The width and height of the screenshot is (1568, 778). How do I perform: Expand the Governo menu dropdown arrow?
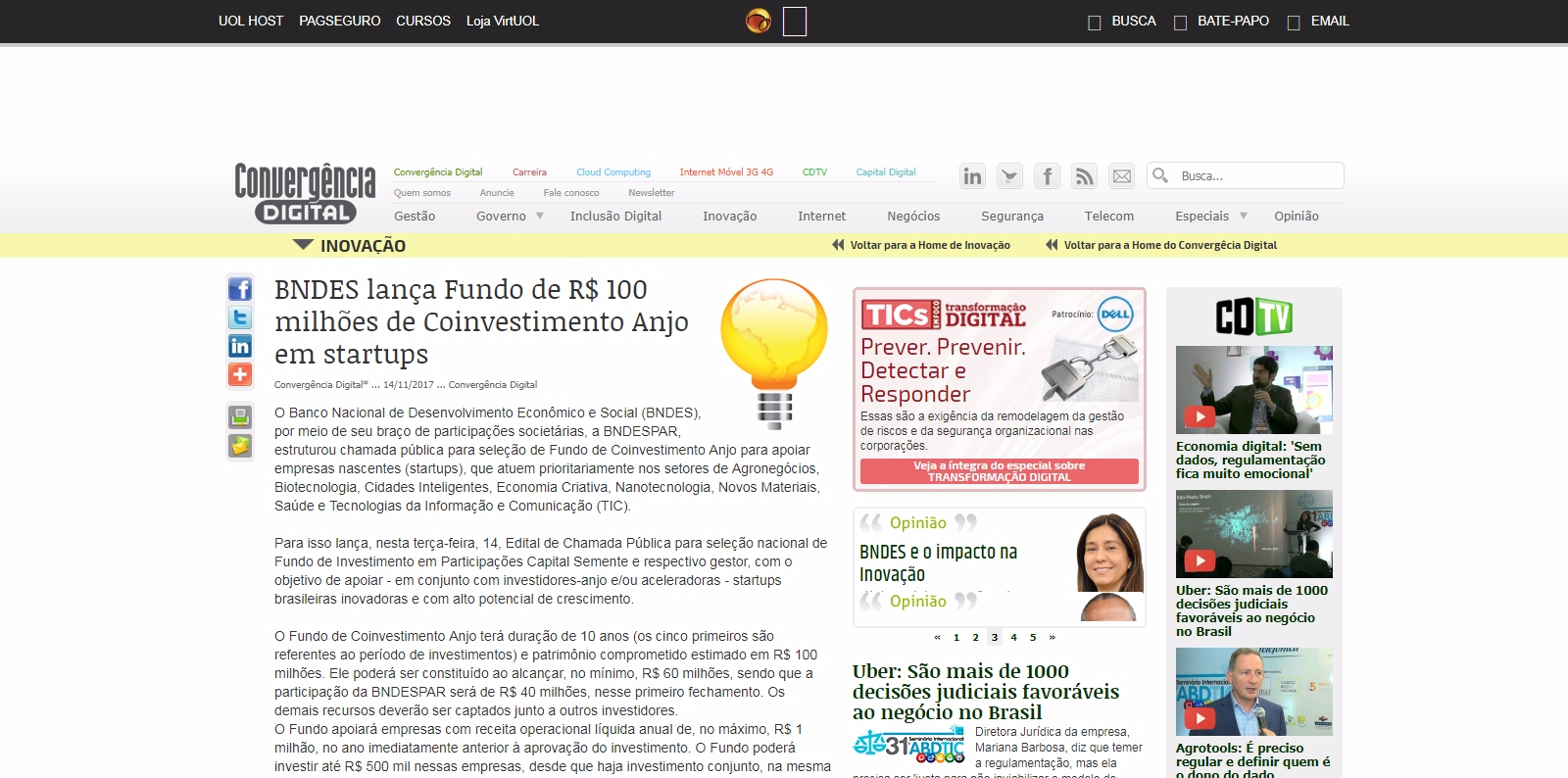539,216
